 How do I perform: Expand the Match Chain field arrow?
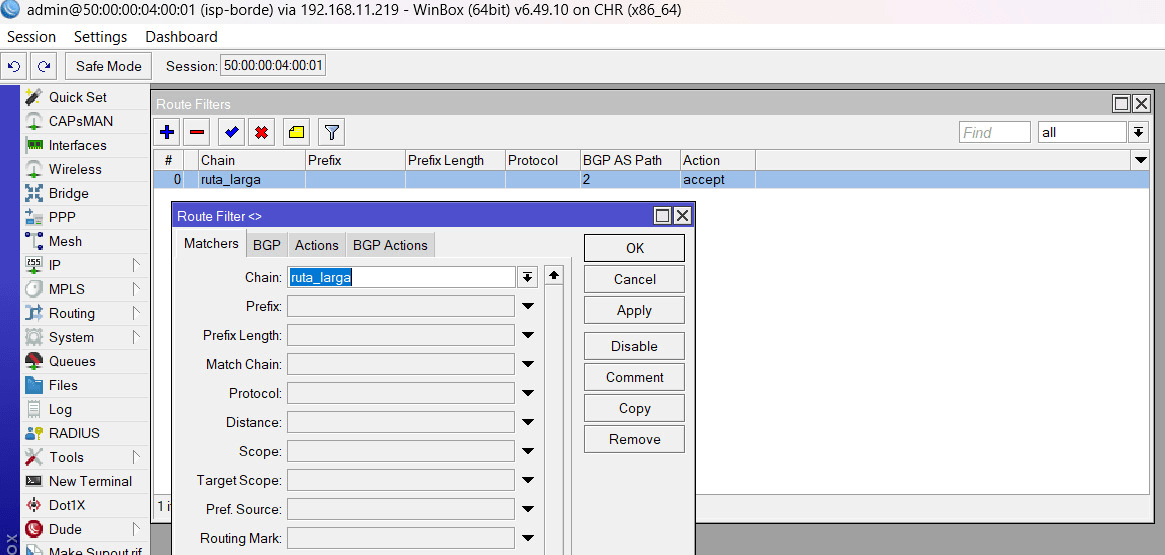(x=528, y=364)
